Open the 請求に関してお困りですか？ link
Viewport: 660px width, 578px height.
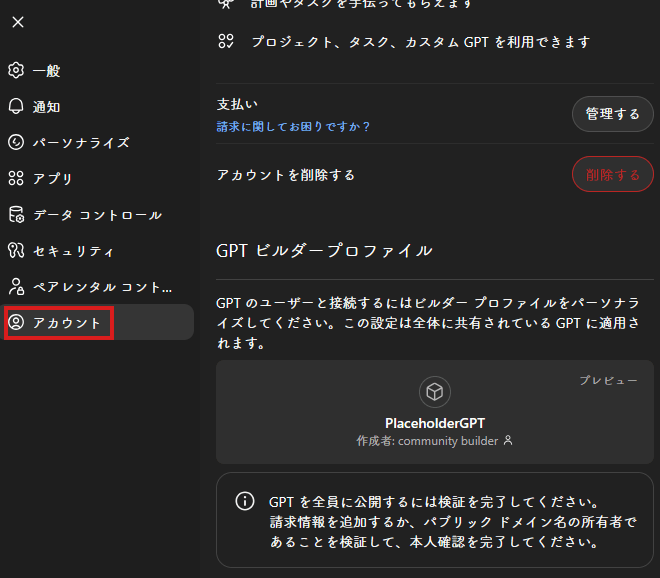point(294,127)
